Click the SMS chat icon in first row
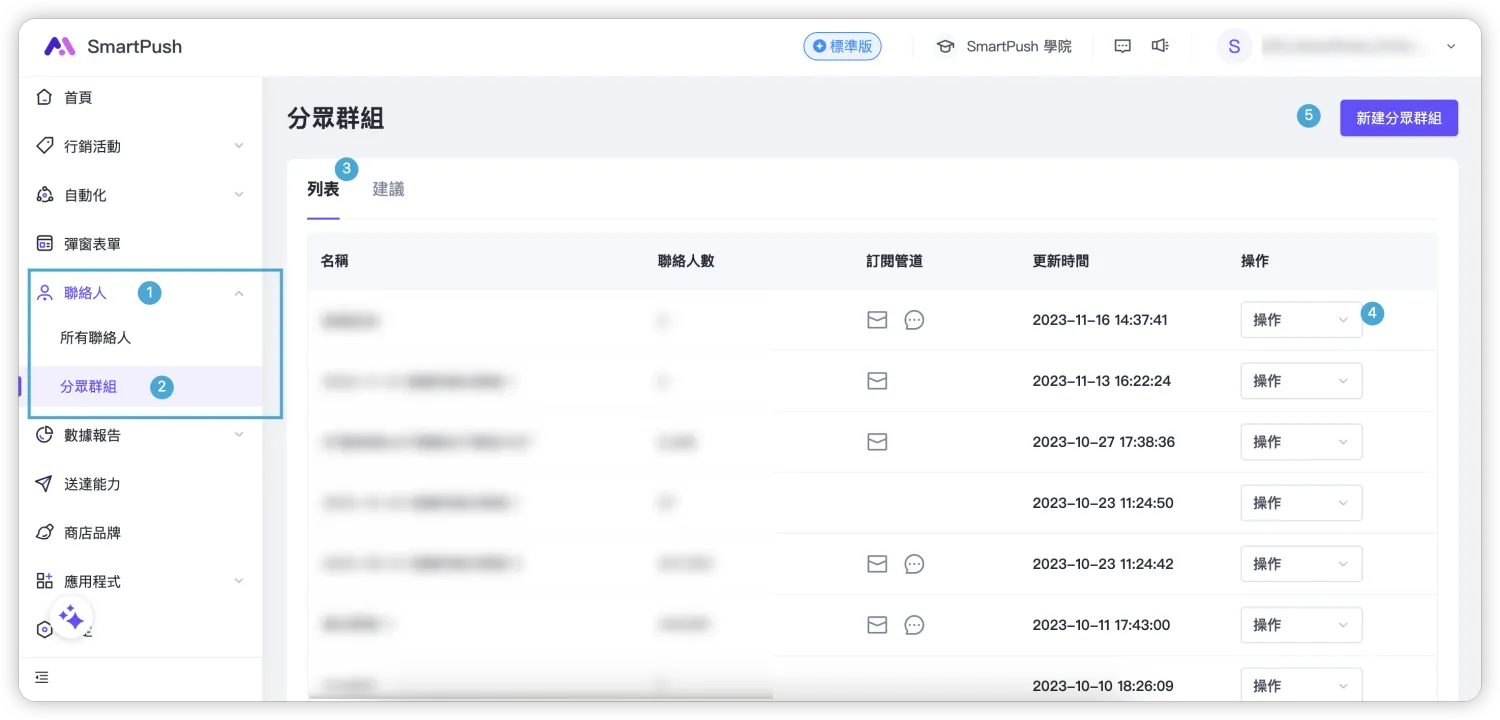1500x720 pixels. (914, 320)
